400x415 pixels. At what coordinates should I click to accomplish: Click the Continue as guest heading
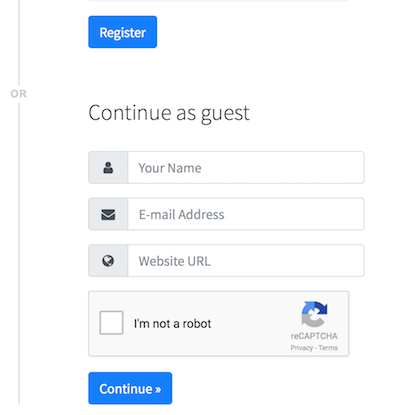169,113
